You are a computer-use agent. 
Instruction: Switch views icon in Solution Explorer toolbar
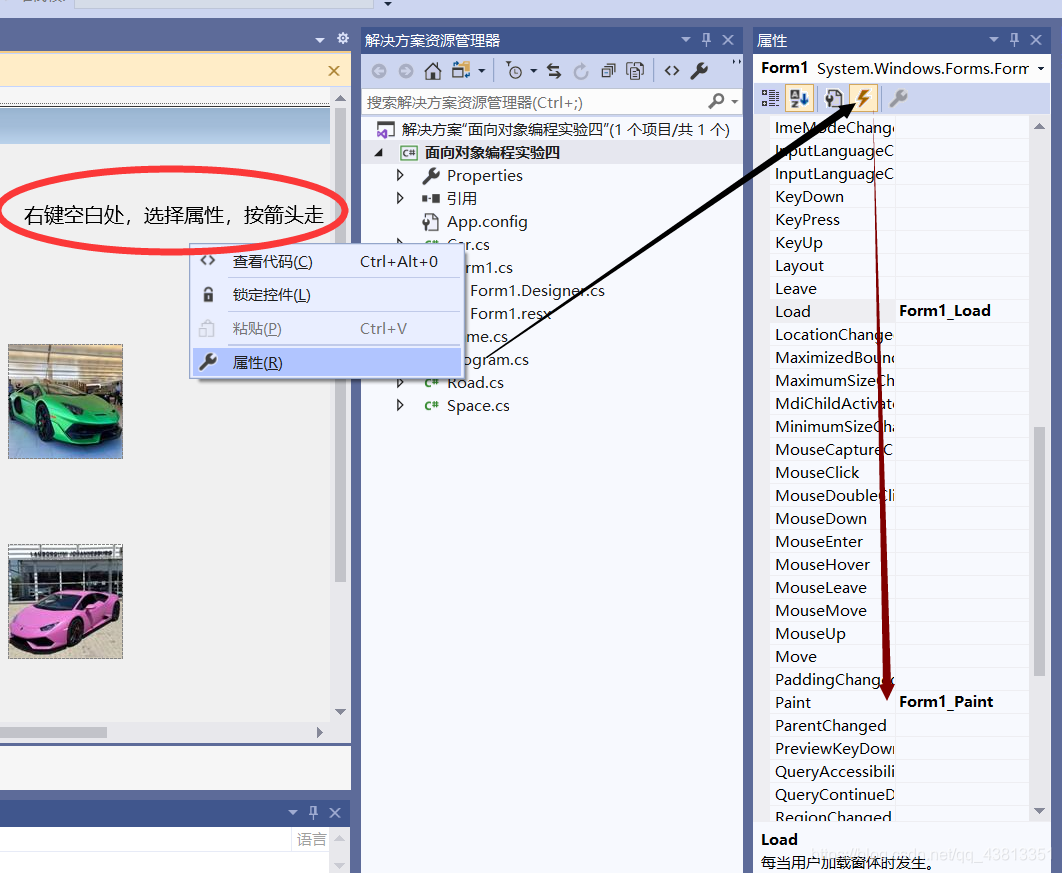tap(461, 70)
